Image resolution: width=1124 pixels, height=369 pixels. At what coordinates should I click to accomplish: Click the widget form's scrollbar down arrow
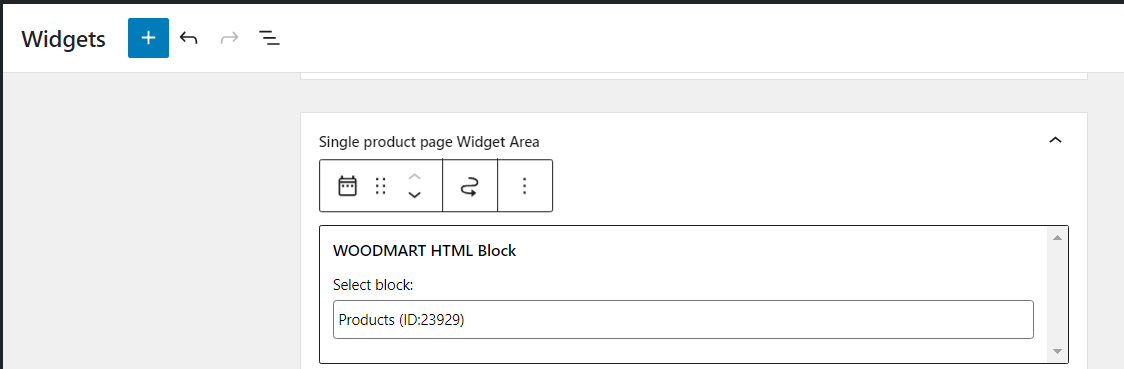[1057, 352]
